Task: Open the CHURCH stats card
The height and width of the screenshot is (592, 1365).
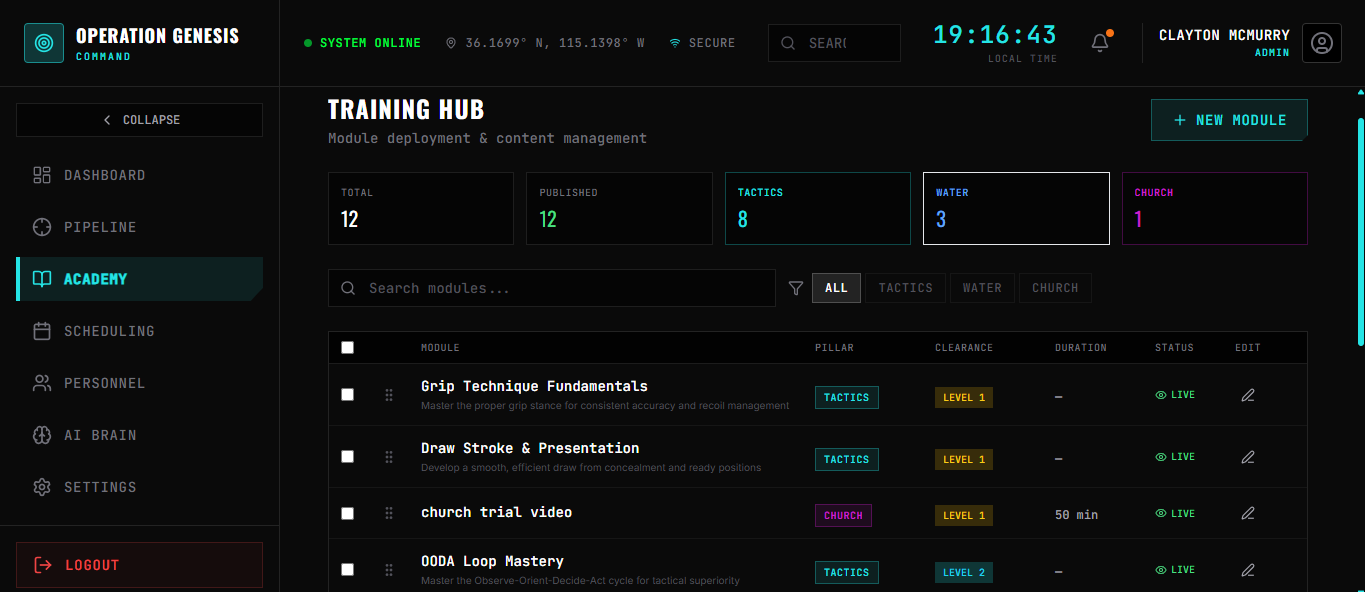Action: click(x=1214, y=208)
